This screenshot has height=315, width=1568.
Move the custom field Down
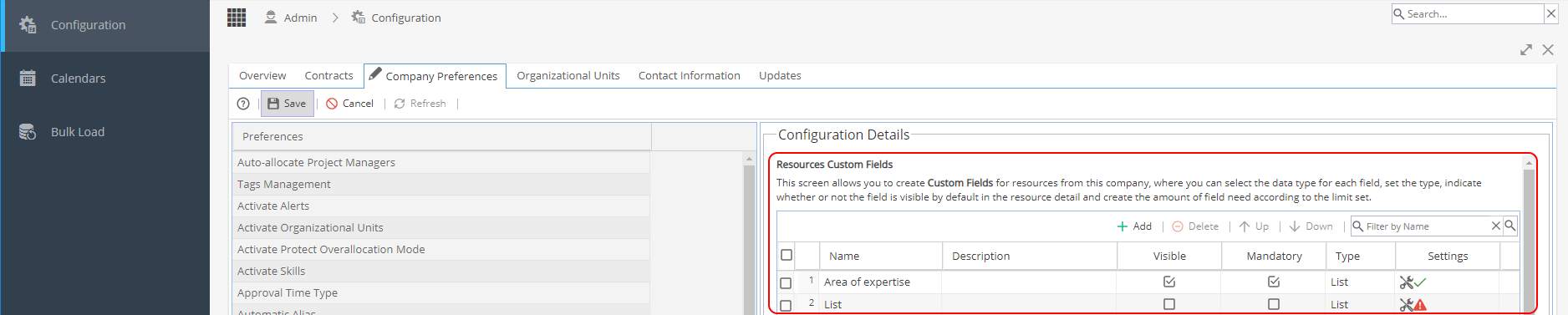pyautogui.click(x=1311, y=226)
